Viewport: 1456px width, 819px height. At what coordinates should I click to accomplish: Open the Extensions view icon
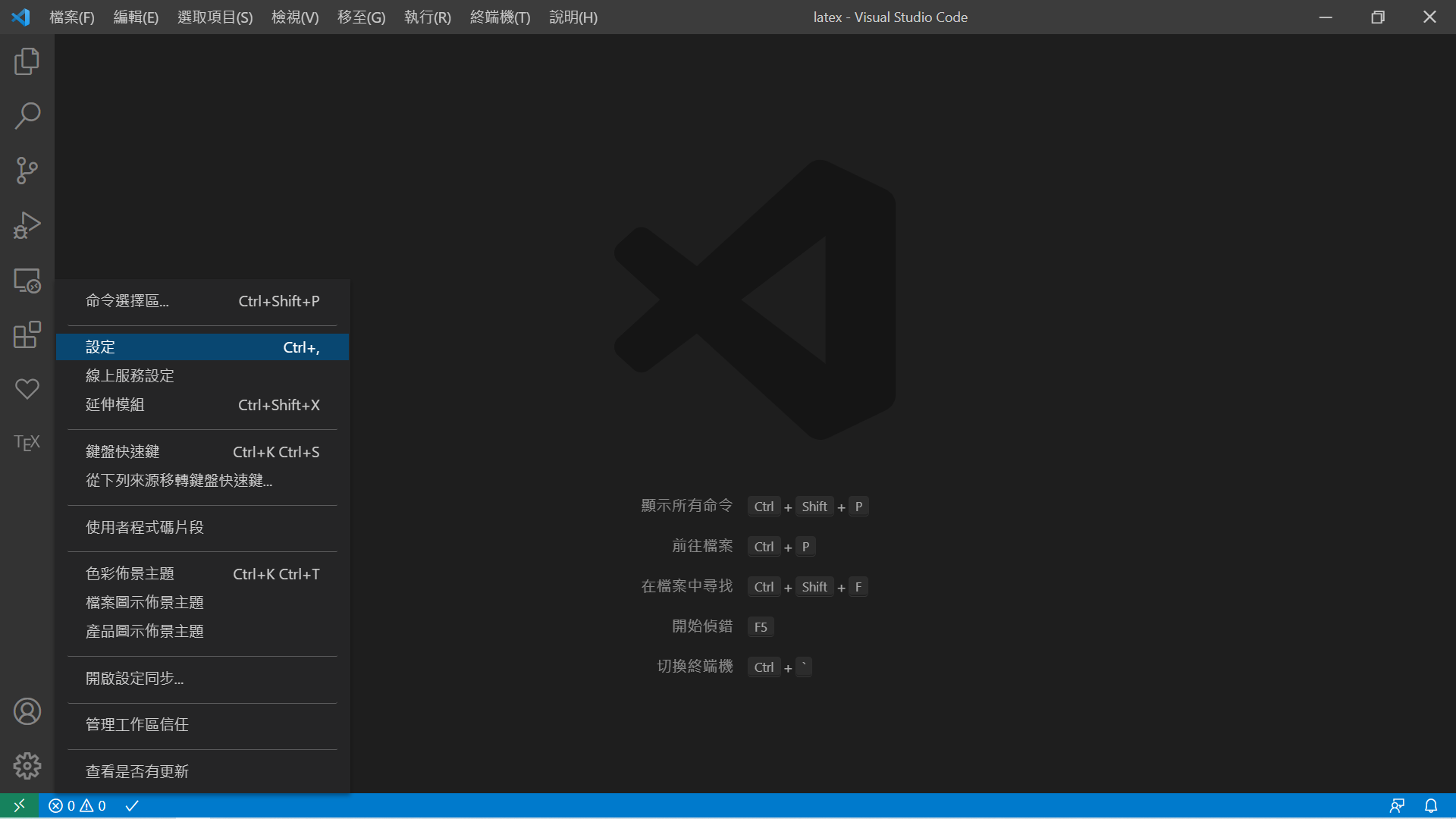coord(27,334)
